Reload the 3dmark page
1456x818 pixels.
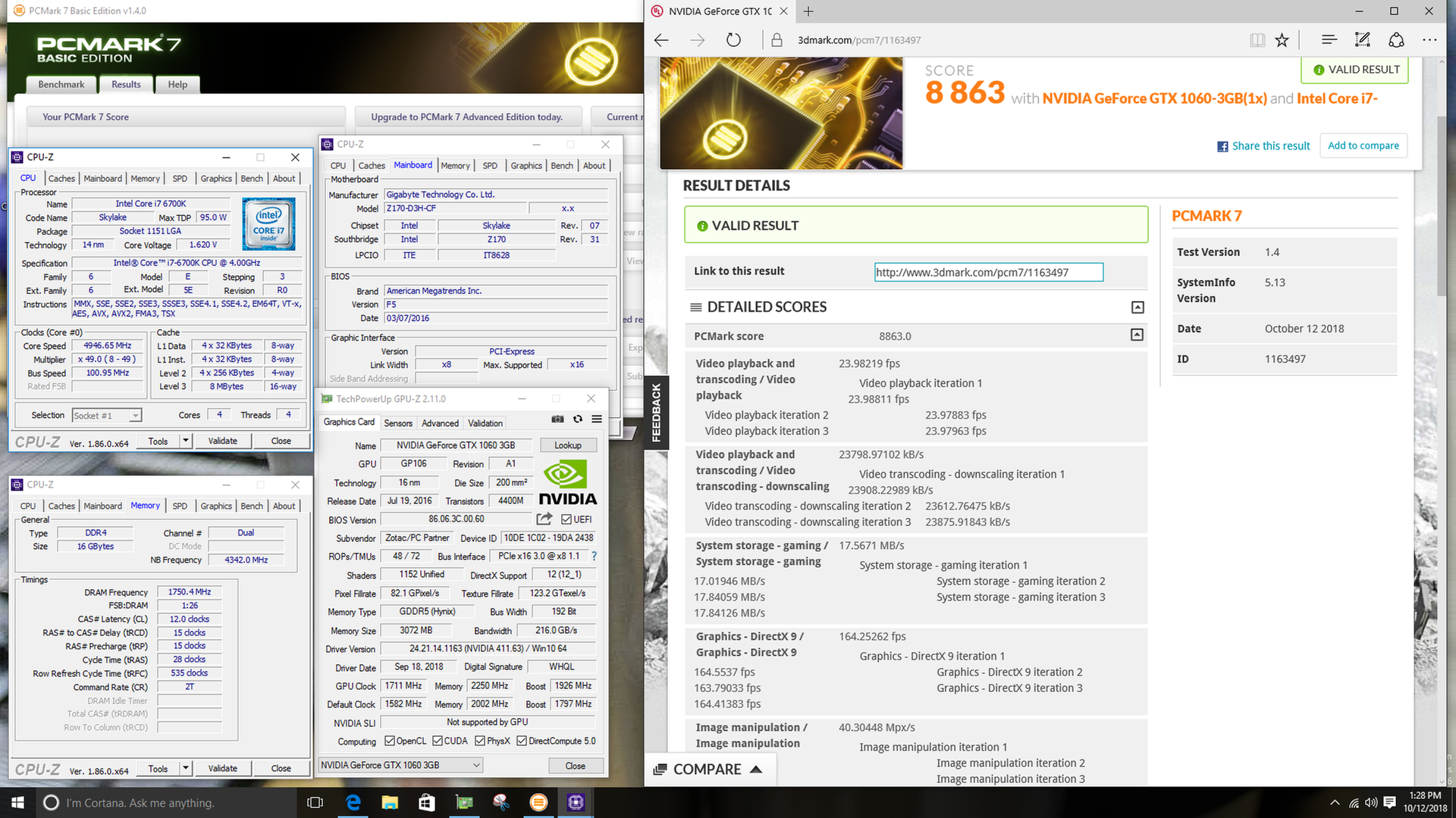pyautogui.click(x=733, y=40)
